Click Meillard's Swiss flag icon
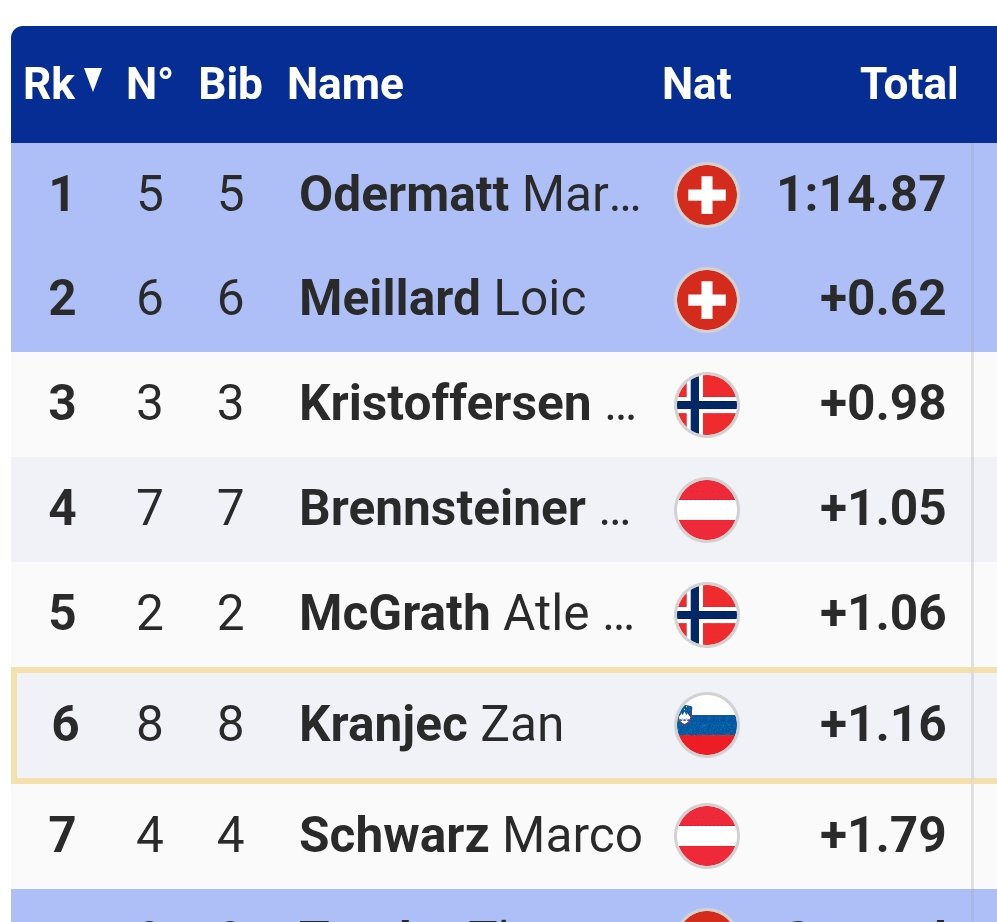Screen dimensions: 997x922 pyautogui.click(x=706, y=300)
